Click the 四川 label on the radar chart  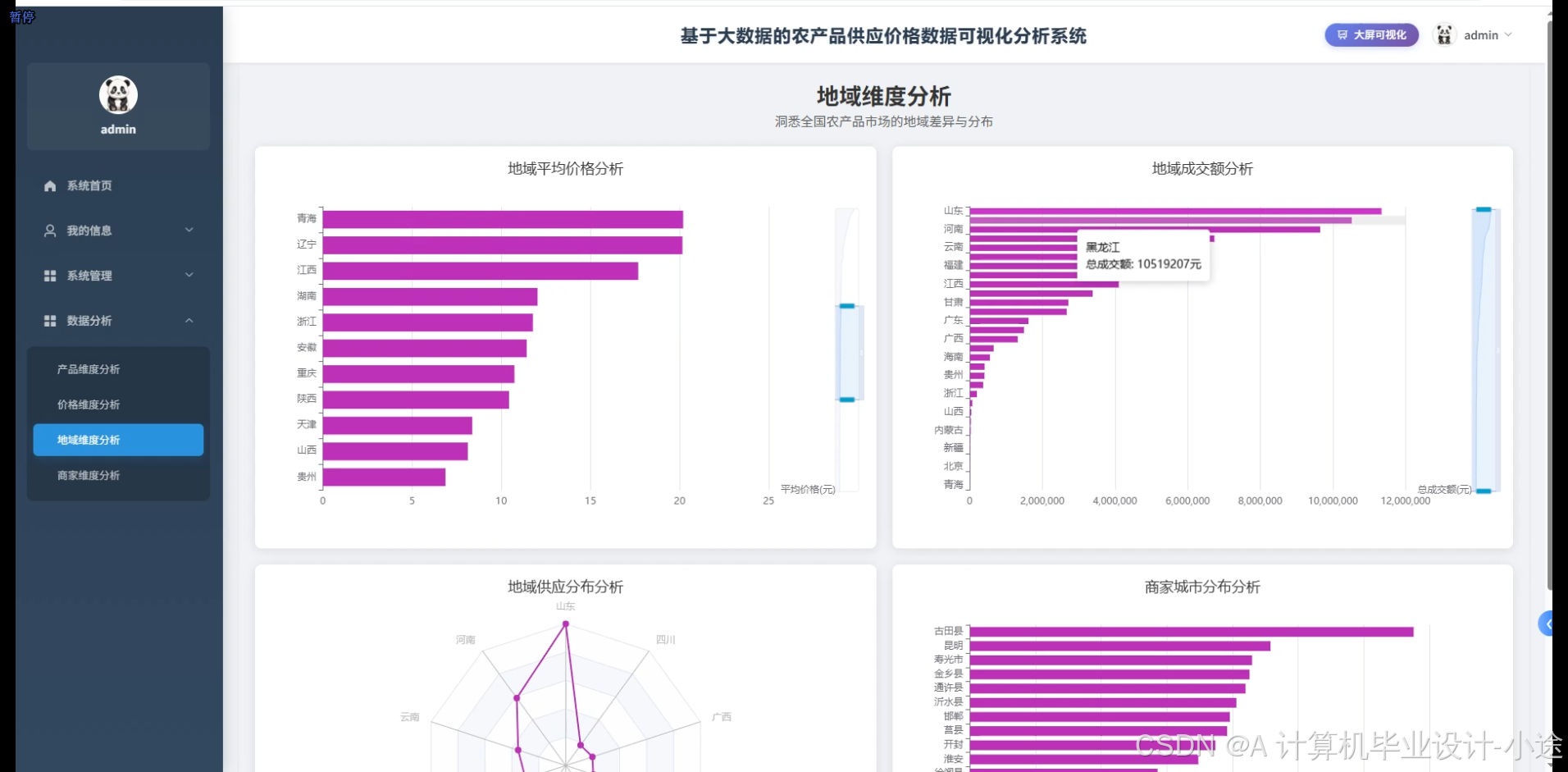665,640
